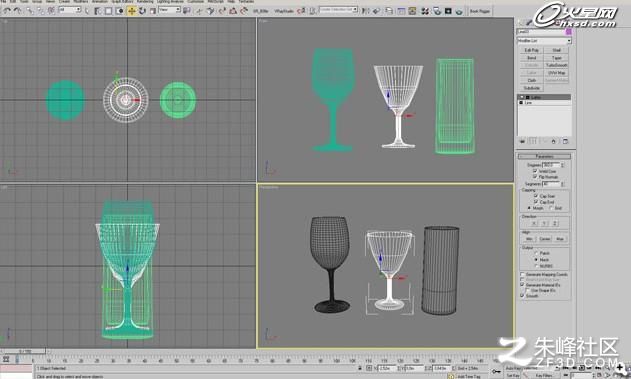Click the Use Pivot Point Center icon

click(187, 11)
